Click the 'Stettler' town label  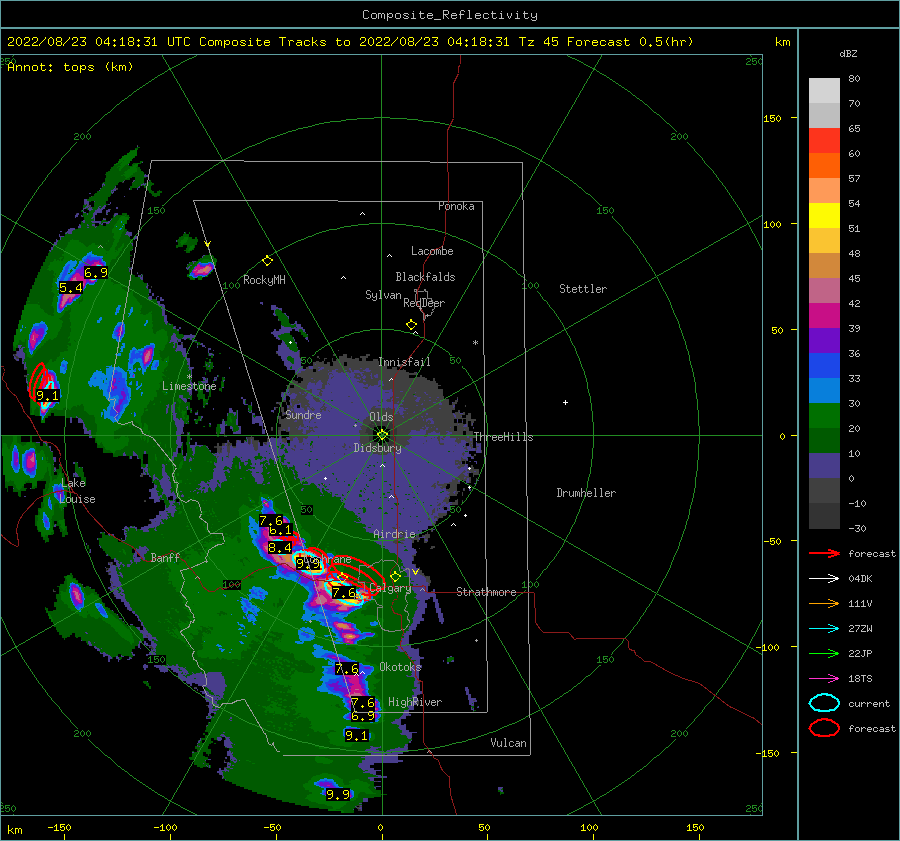tap(583, 289)
